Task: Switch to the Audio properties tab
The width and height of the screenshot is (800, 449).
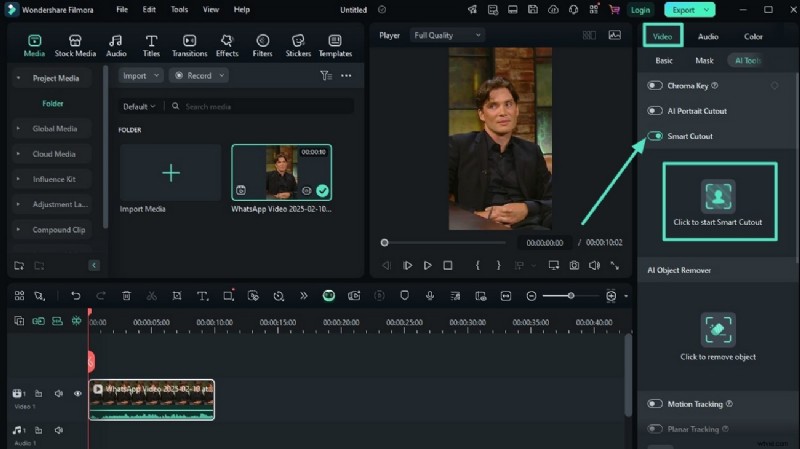Action: [708, 36]
